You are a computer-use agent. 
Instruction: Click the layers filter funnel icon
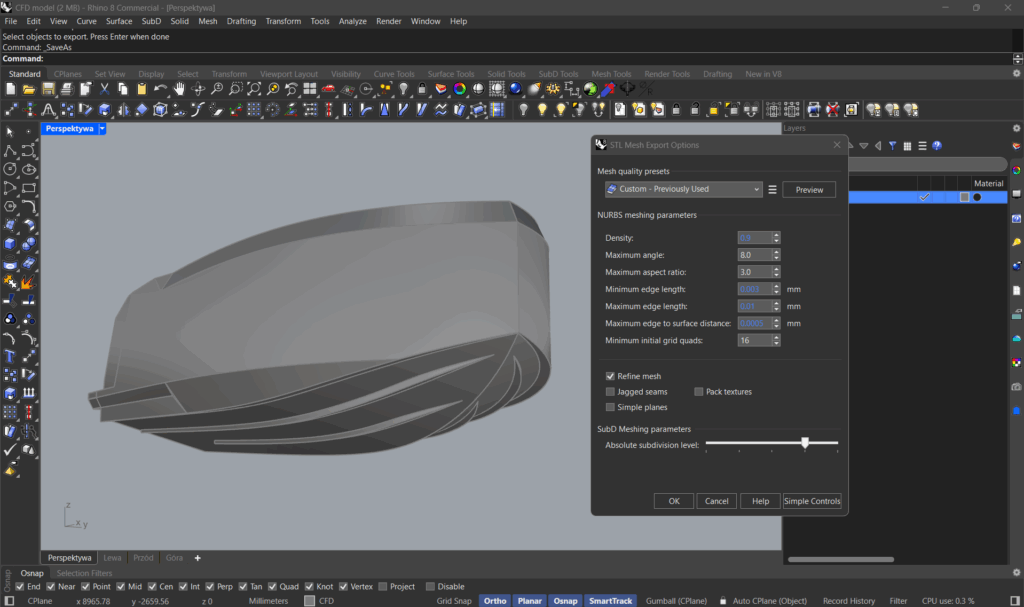tap(892, 146)
